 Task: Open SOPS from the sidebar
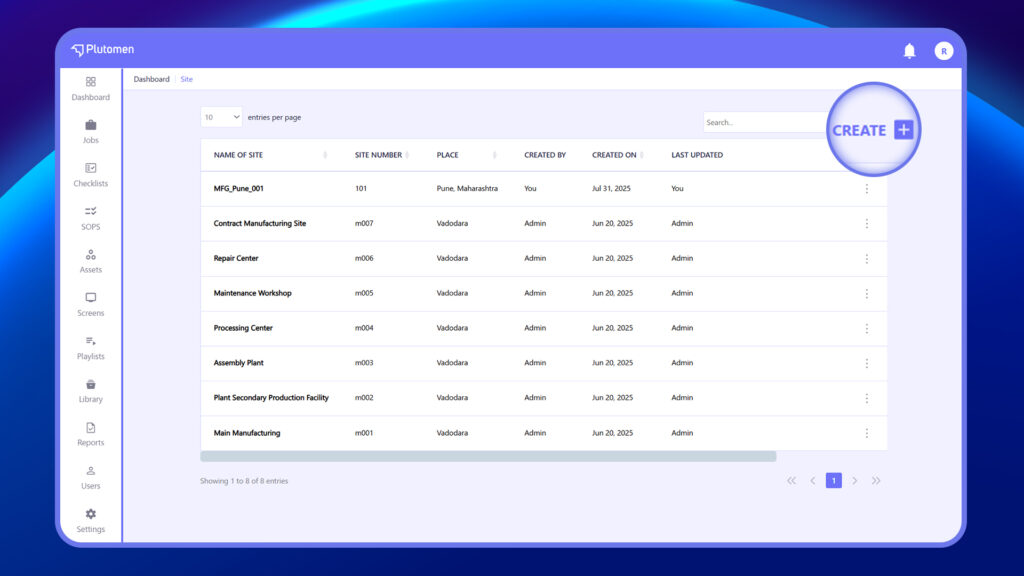tap(90, 218)
